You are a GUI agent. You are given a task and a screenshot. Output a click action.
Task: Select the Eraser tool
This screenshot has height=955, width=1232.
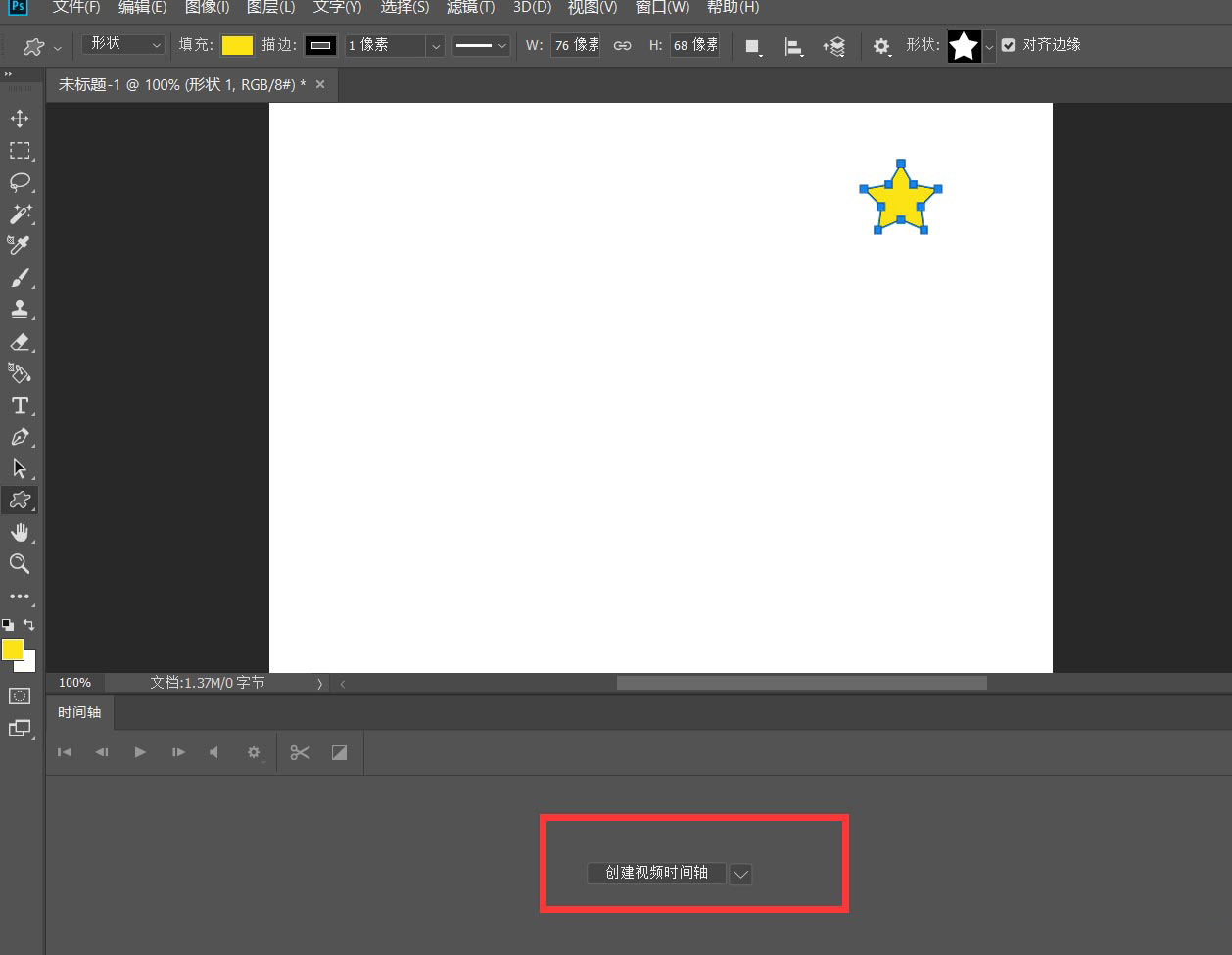20,342
